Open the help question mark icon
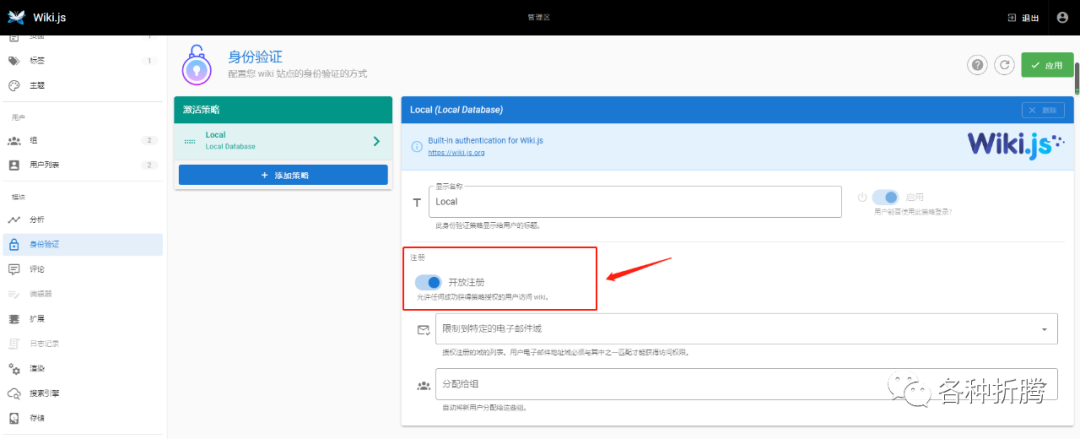Viewport: 1080px width, 439px height. [976, 65]
